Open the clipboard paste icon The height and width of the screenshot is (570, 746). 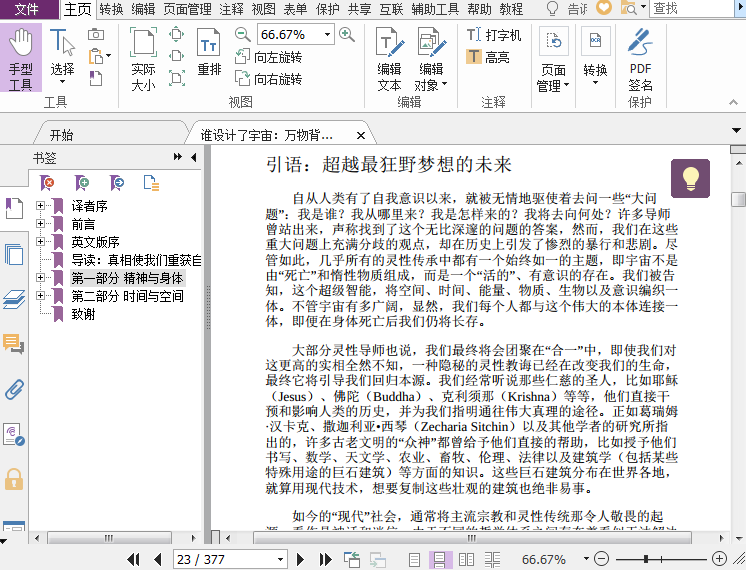click(x=96, y=56)
